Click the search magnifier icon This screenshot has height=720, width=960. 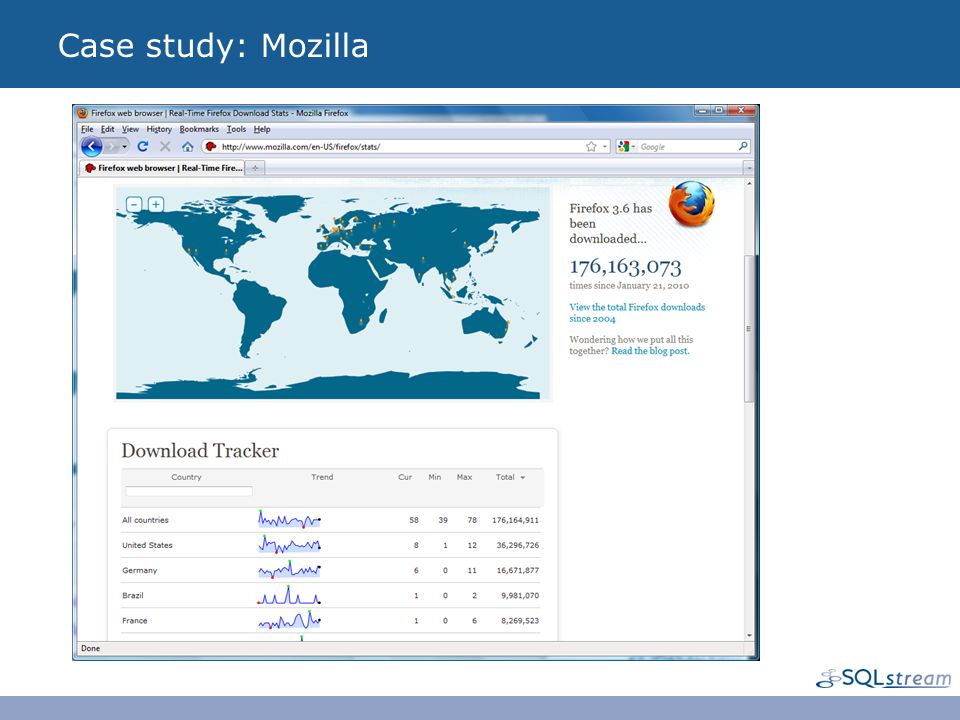click(743, 146)
